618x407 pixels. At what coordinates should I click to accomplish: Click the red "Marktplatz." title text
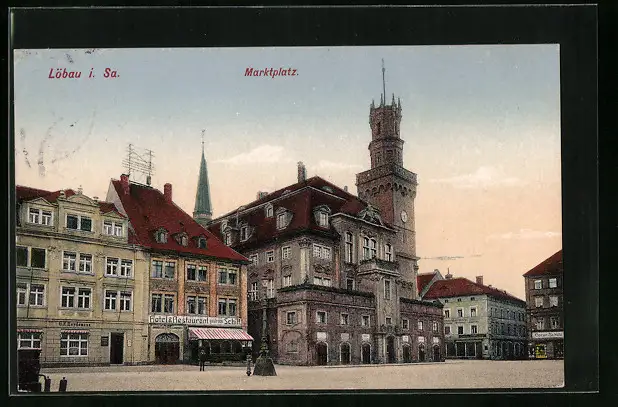[x=271, y=72]
